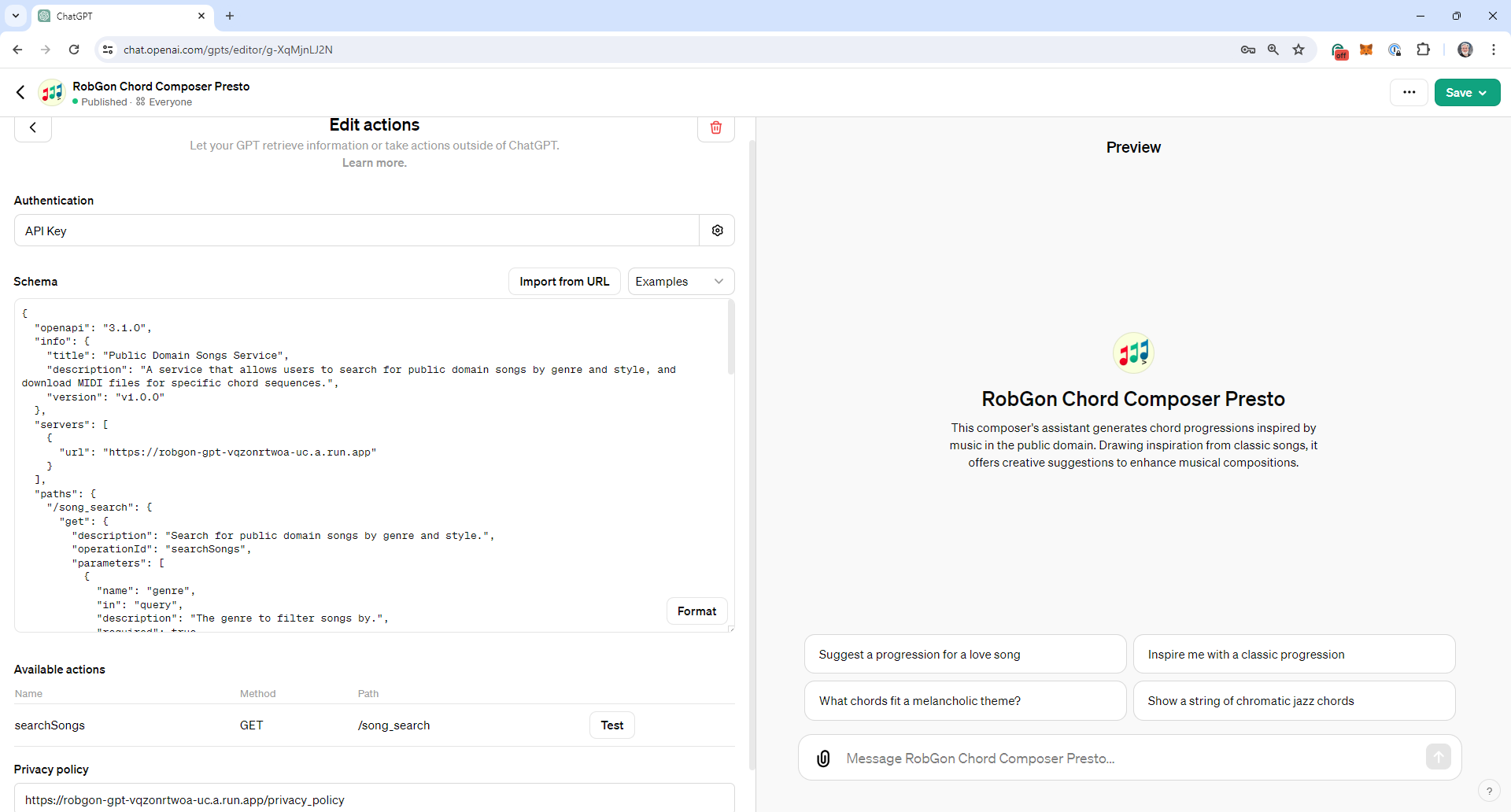The height and width of the screenshot is (812, 1511).
Task: Open the MetaMask fox extension
Action: pos(1366,50)
